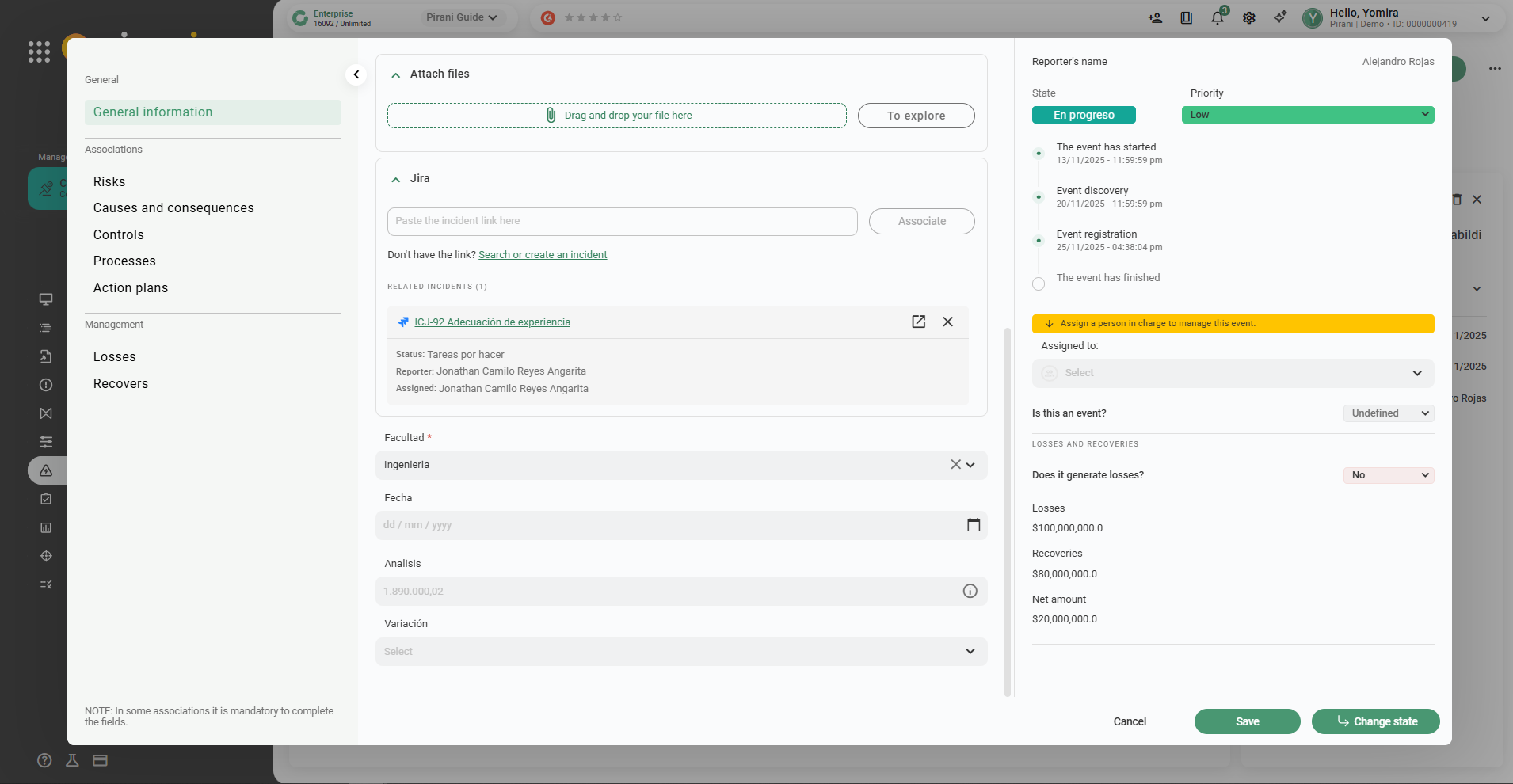Collapse the Jira section
This screenshot has width=1513, height=784.
point(396,179)
